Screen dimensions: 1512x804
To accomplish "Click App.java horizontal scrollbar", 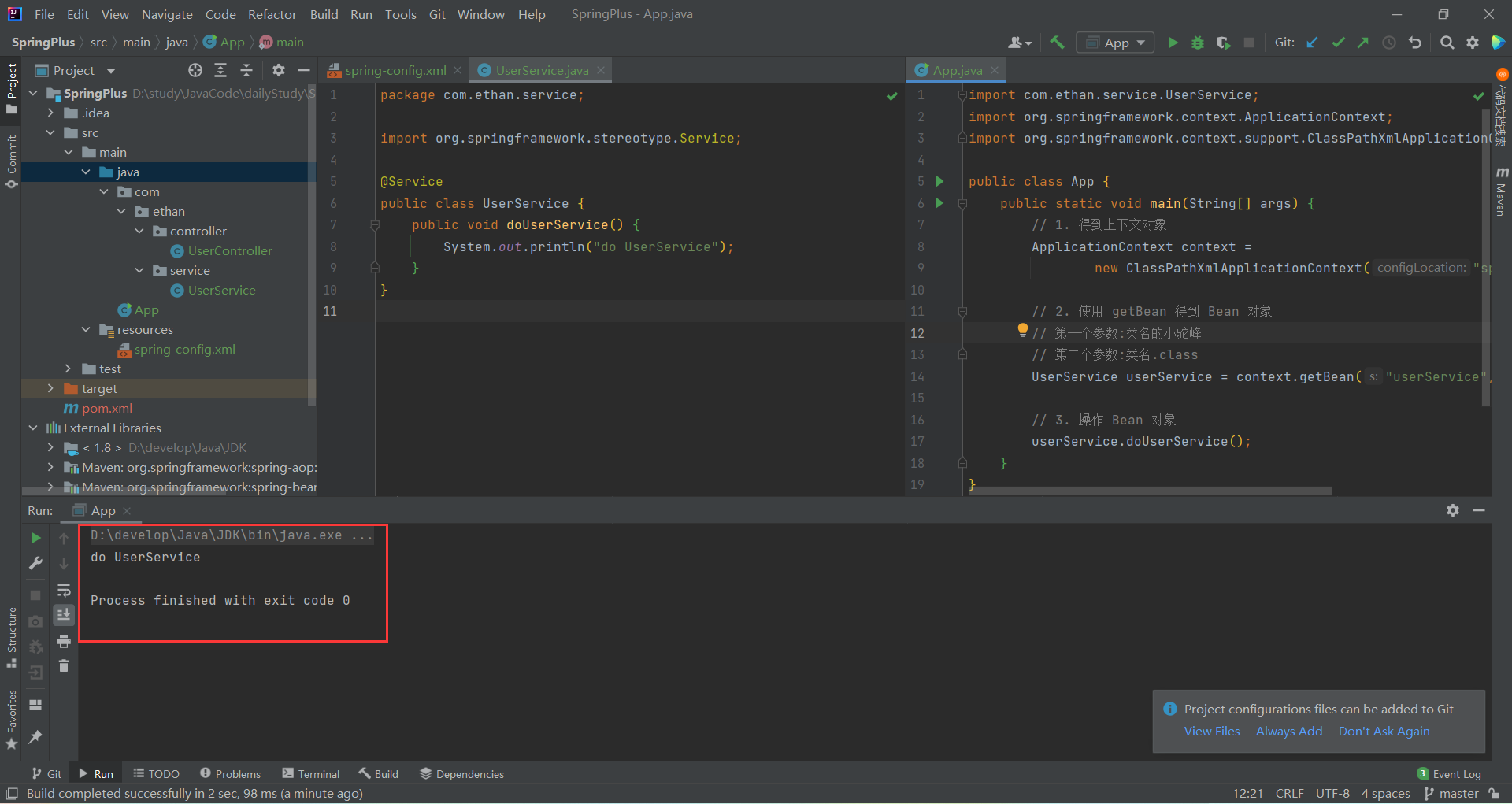I will [1151, 491].
